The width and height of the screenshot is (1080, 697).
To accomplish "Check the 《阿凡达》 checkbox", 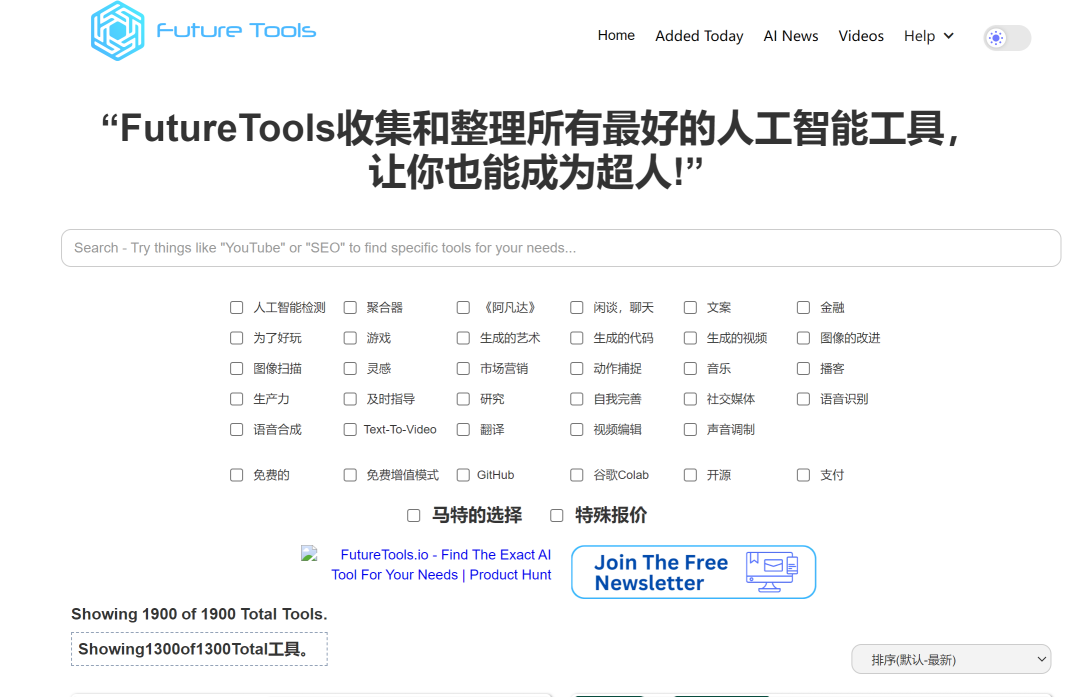I will pos(463,307).
